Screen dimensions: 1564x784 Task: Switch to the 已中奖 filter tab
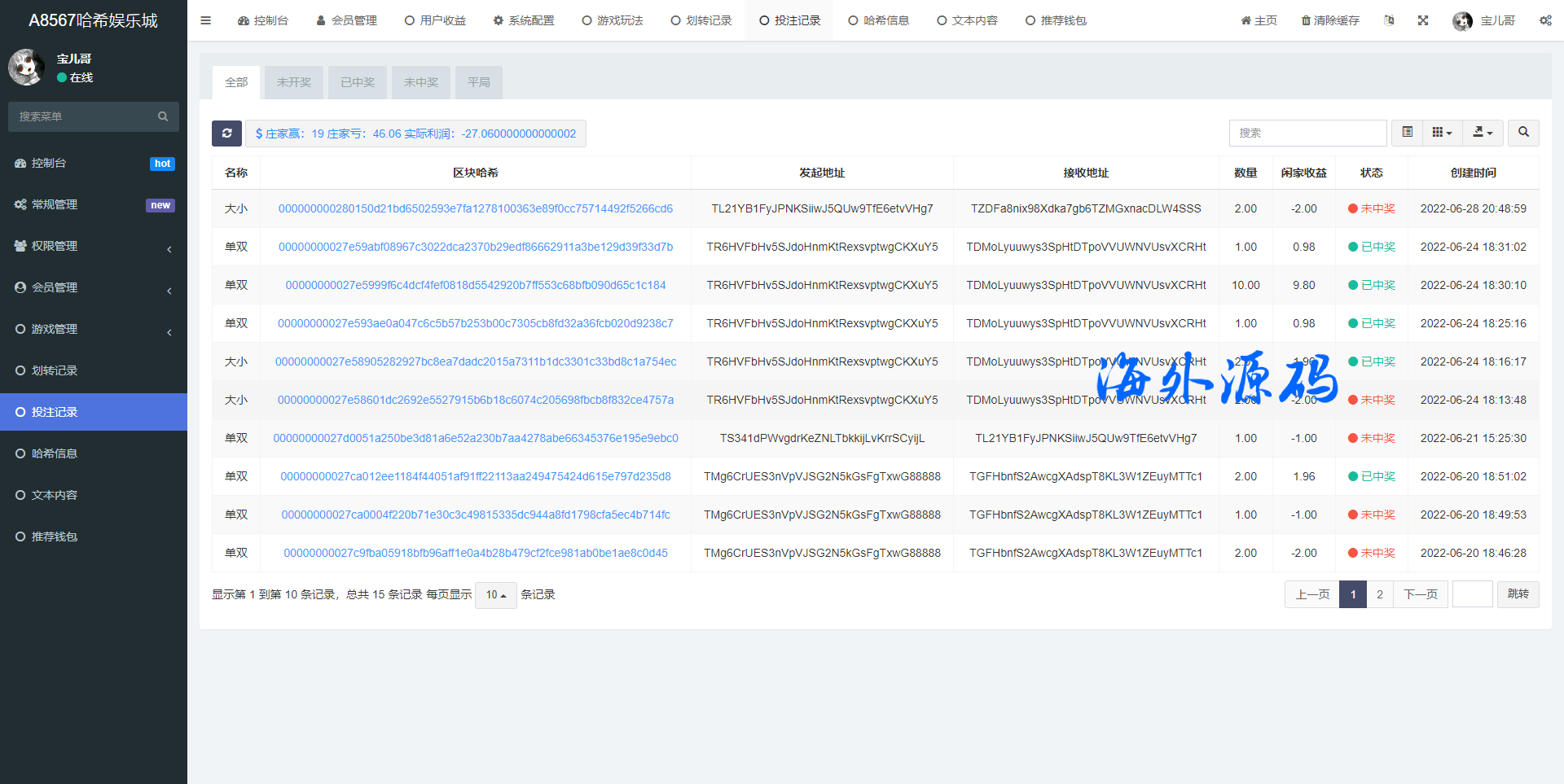click(358, 82)
